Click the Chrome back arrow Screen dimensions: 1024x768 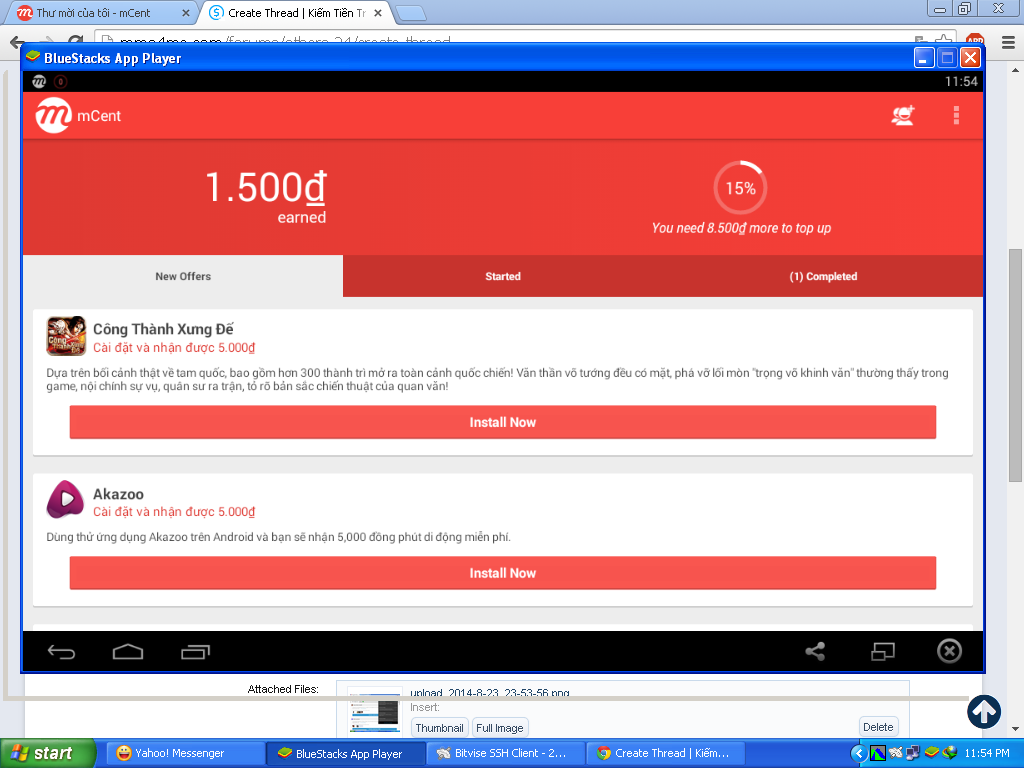(x=17, y=43)
